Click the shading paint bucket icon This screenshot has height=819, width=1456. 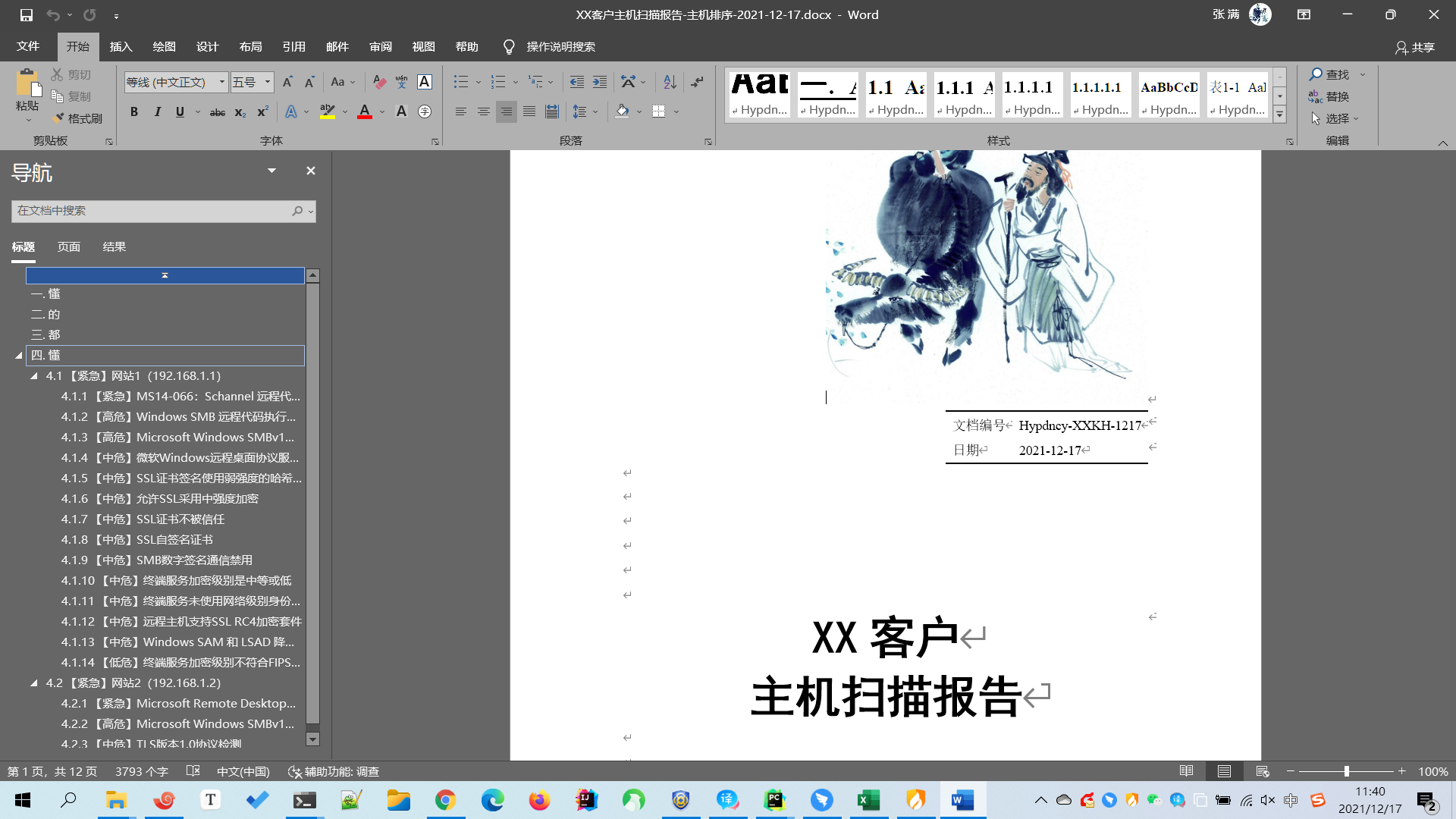[x=622, y=111]
